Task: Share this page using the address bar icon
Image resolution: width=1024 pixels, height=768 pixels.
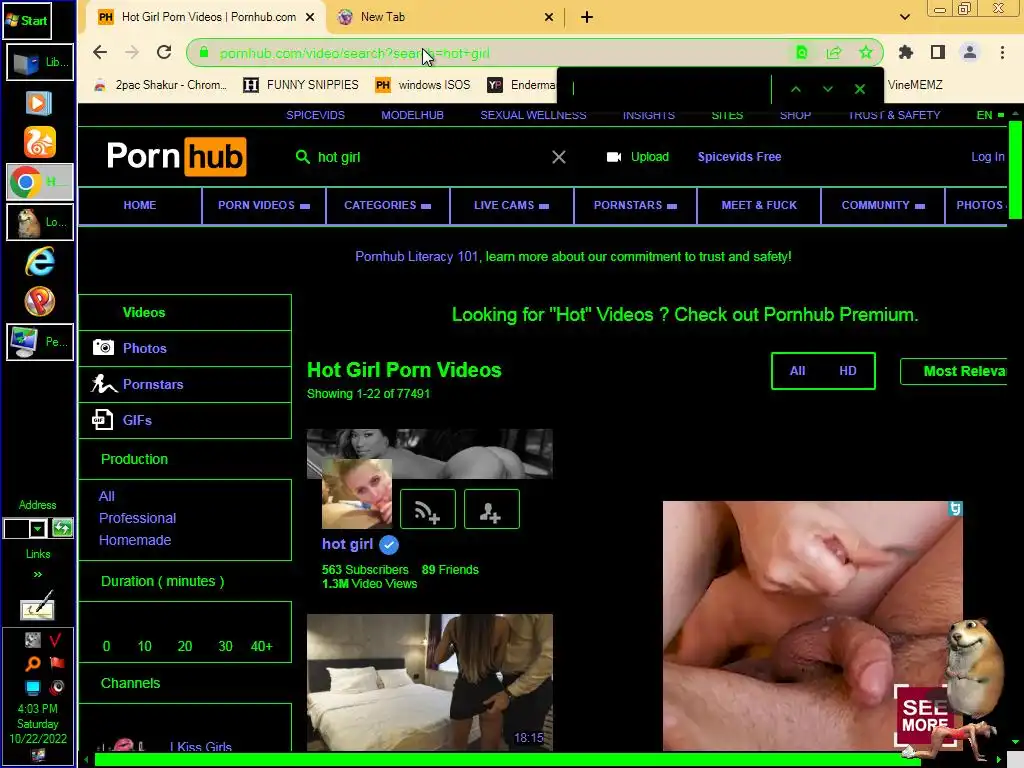Action: [x=834, y=53]
